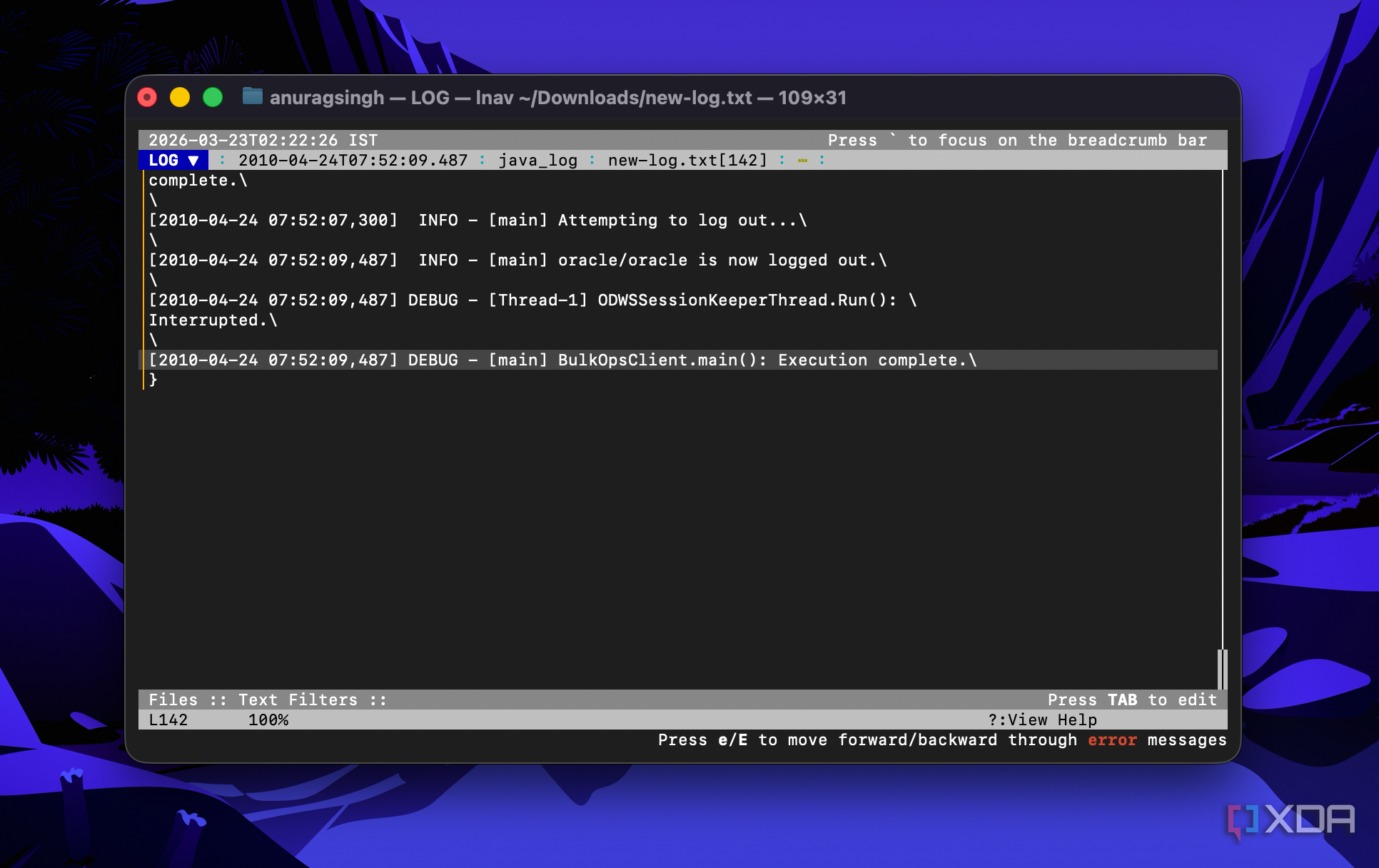Click the ellipsis breadcrumb marker
Viewport: 1379px width, 868px height.
pyautogui.click(x=802, y=160)
